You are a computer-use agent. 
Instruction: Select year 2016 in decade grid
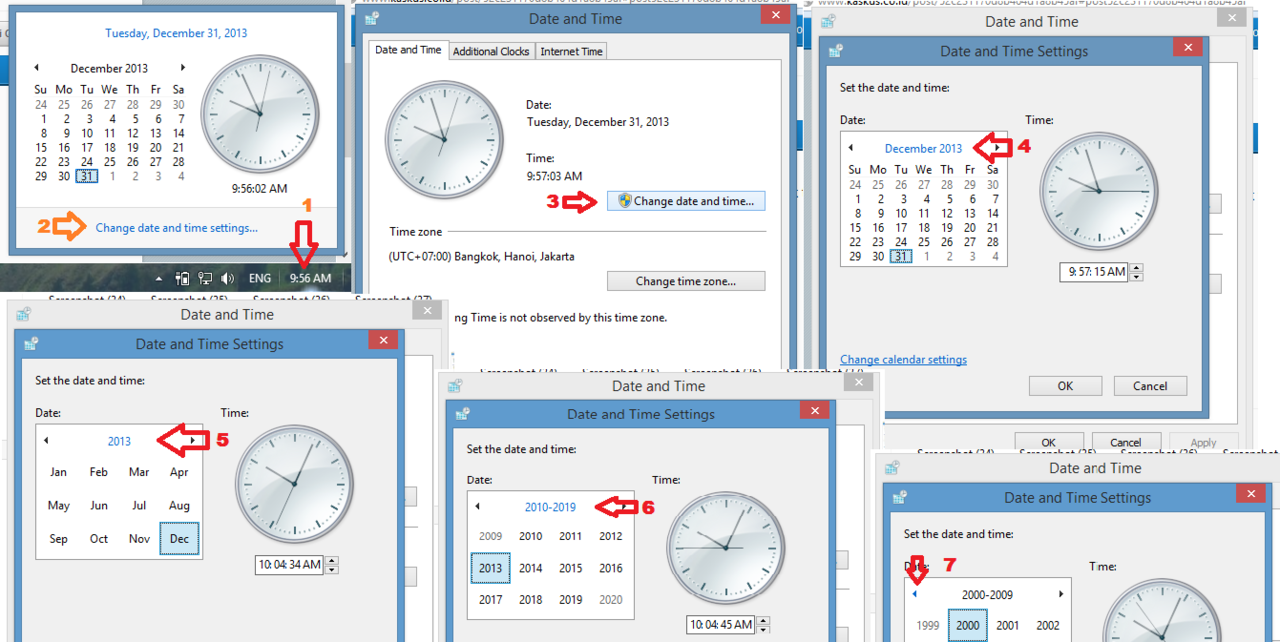click(x=610, y=568)
